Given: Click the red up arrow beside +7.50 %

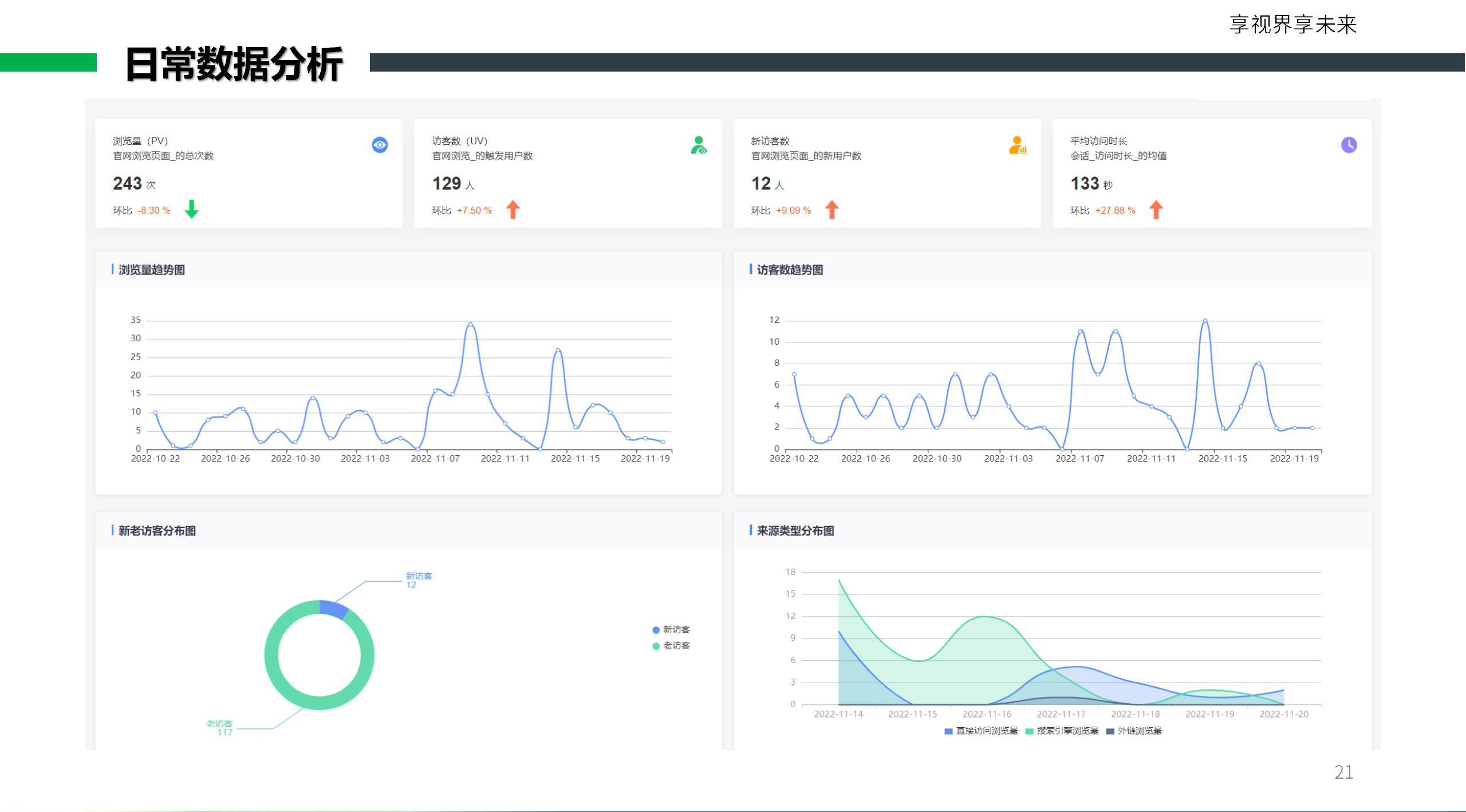Looking at the screenshot, I should (513, 210).
